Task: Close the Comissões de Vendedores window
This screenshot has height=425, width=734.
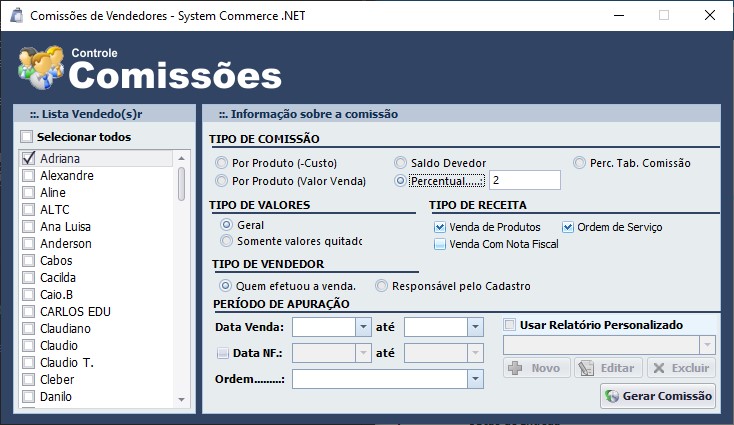Action: tap(710, 15)
